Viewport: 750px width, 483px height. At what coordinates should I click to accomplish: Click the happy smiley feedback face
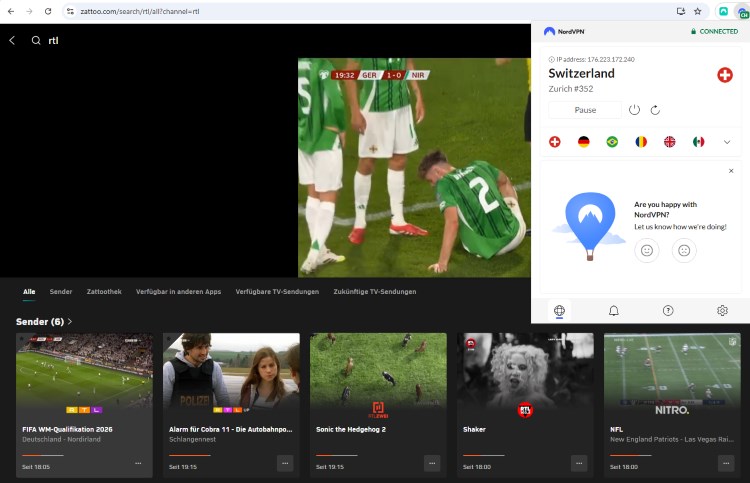(x=647, y=250)
